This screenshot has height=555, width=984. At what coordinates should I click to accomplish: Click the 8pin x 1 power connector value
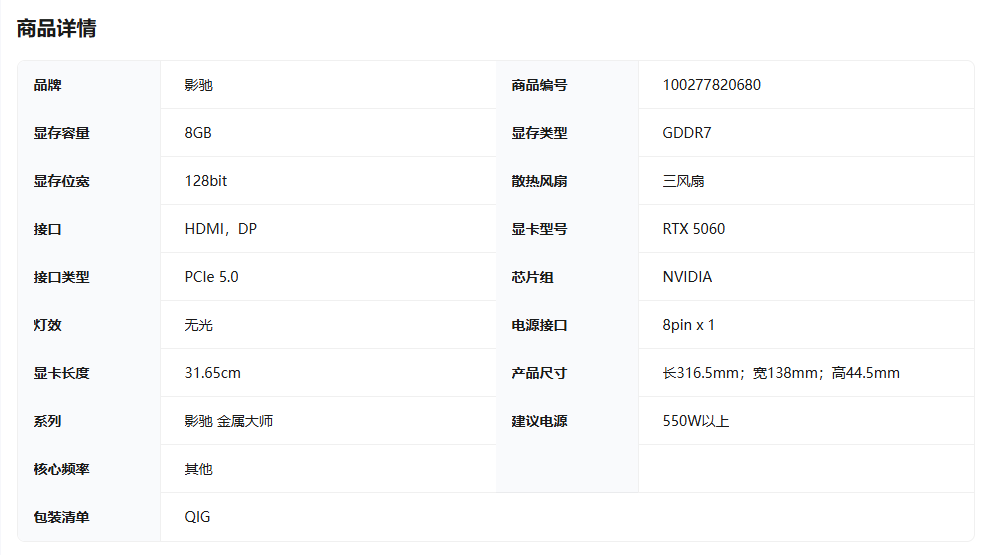click(688, 325)
